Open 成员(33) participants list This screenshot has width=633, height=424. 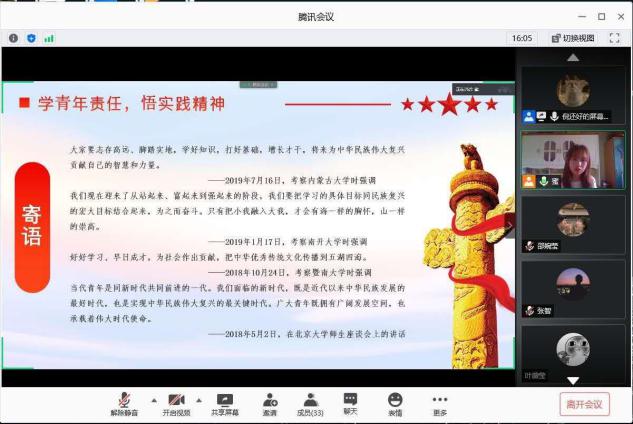coord(310,403)
